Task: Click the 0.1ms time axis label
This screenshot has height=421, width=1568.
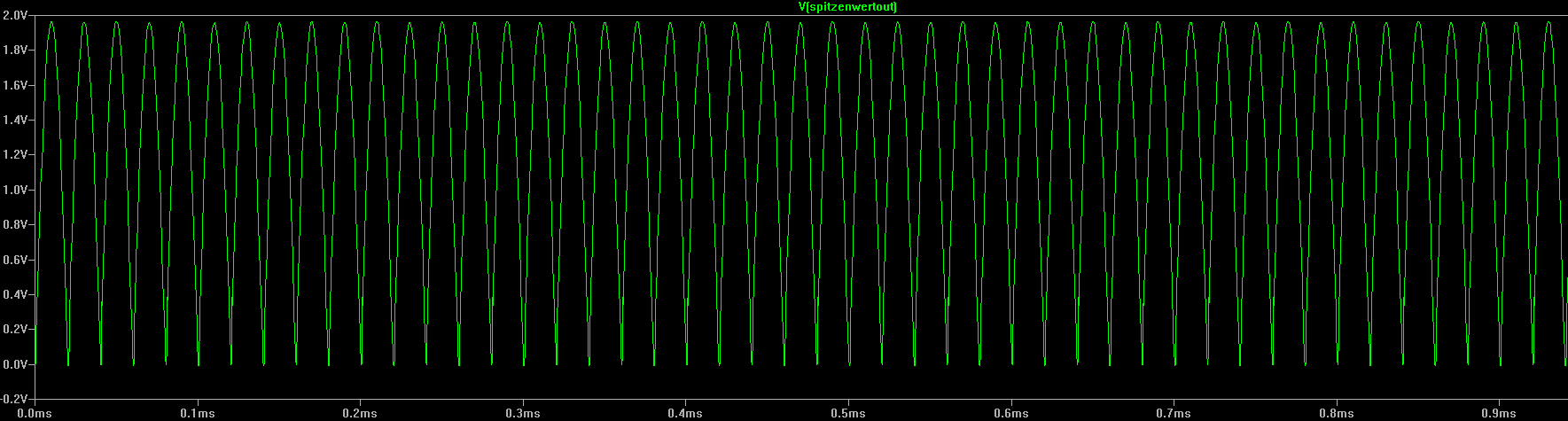Action: pyautogui.click(x=197, y=414)
